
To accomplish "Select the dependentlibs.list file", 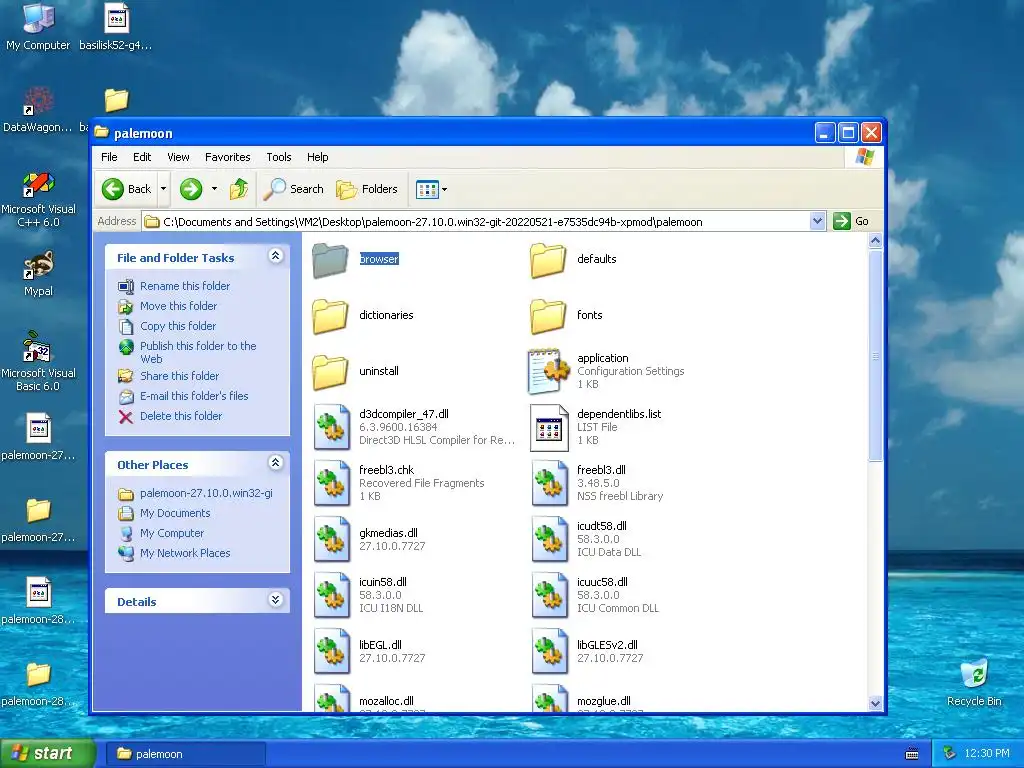I will pos(549,428).
